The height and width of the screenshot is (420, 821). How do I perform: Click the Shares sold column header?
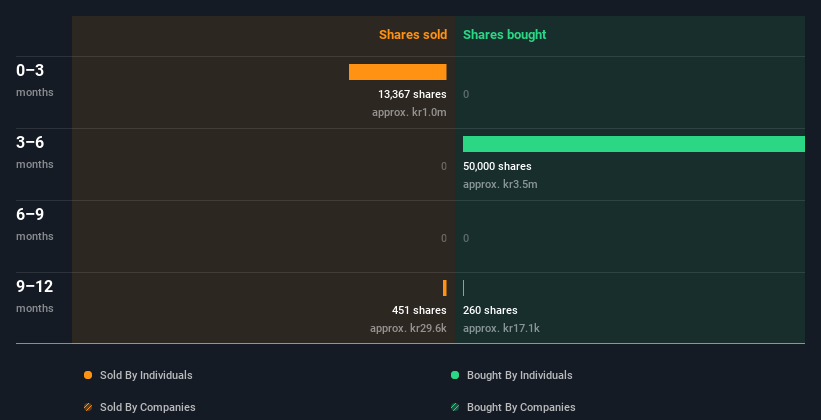413,35
